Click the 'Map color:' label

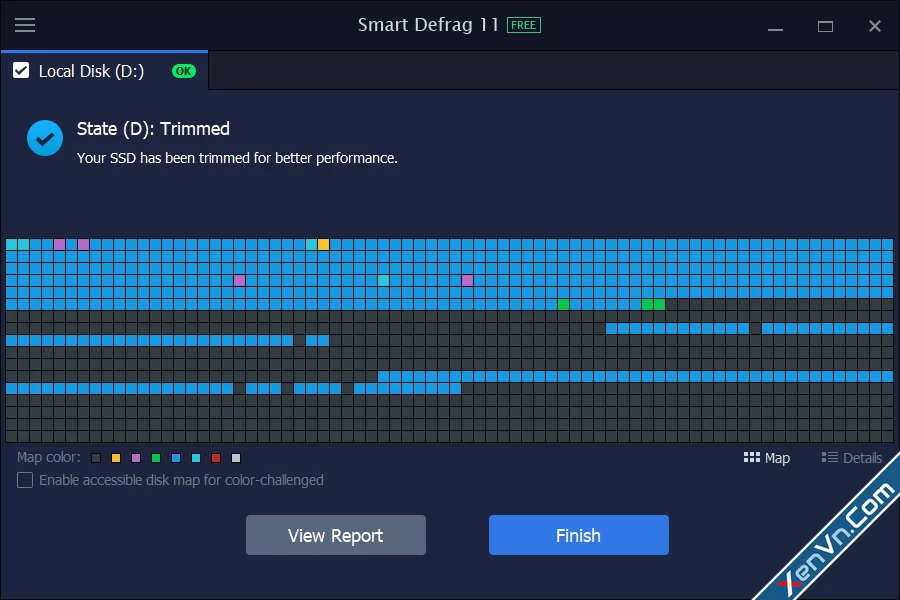(x=49, y=458)
